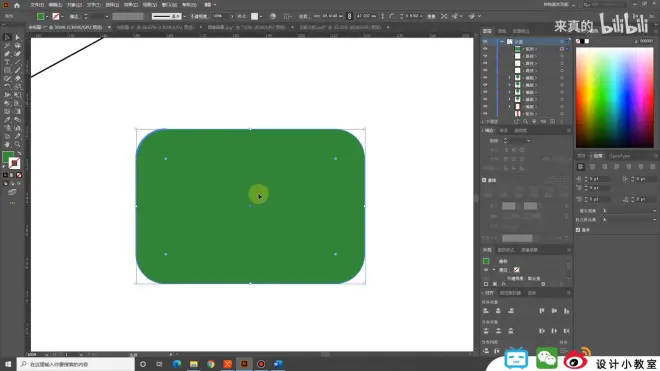Open the 对象(O) menu
The width and height of the screenshot is (660, 371).
75,5
